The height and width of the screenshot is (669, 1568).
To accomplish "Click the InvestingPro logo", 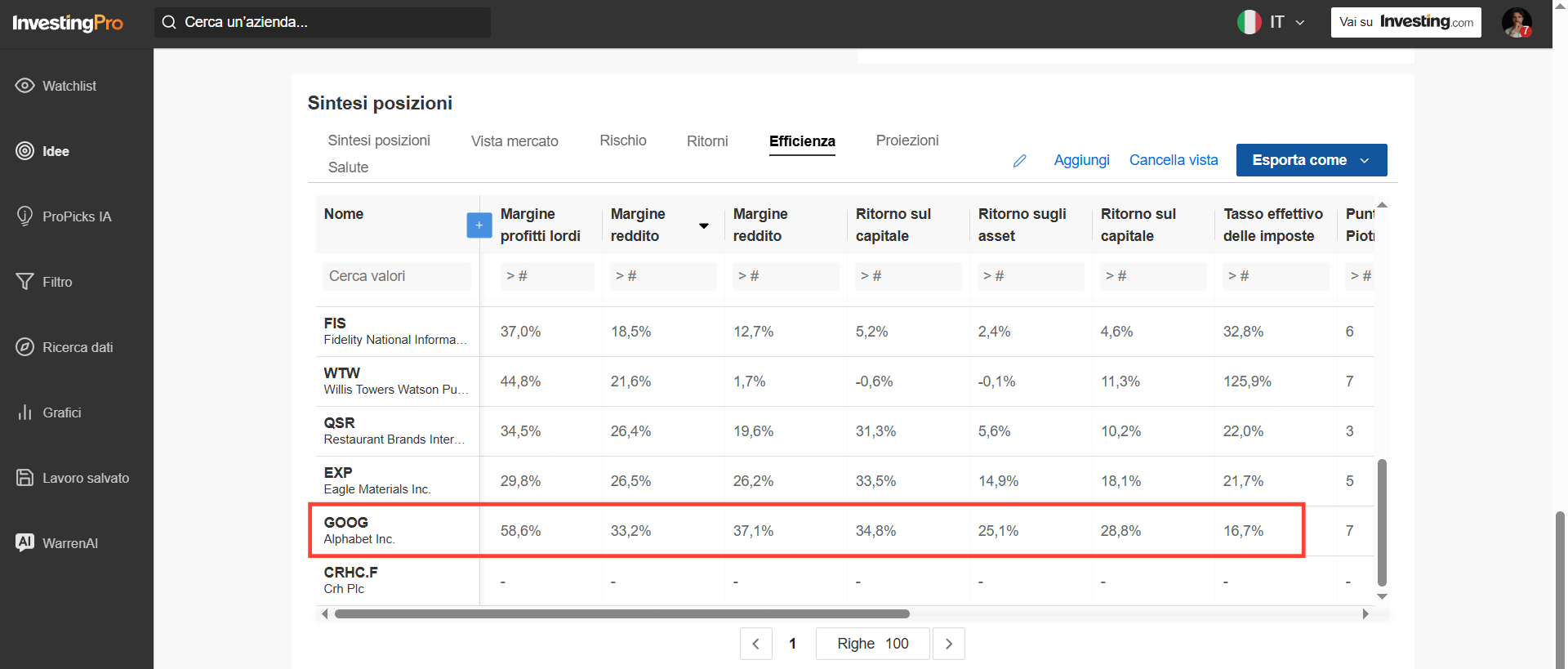I will point(68,23).
